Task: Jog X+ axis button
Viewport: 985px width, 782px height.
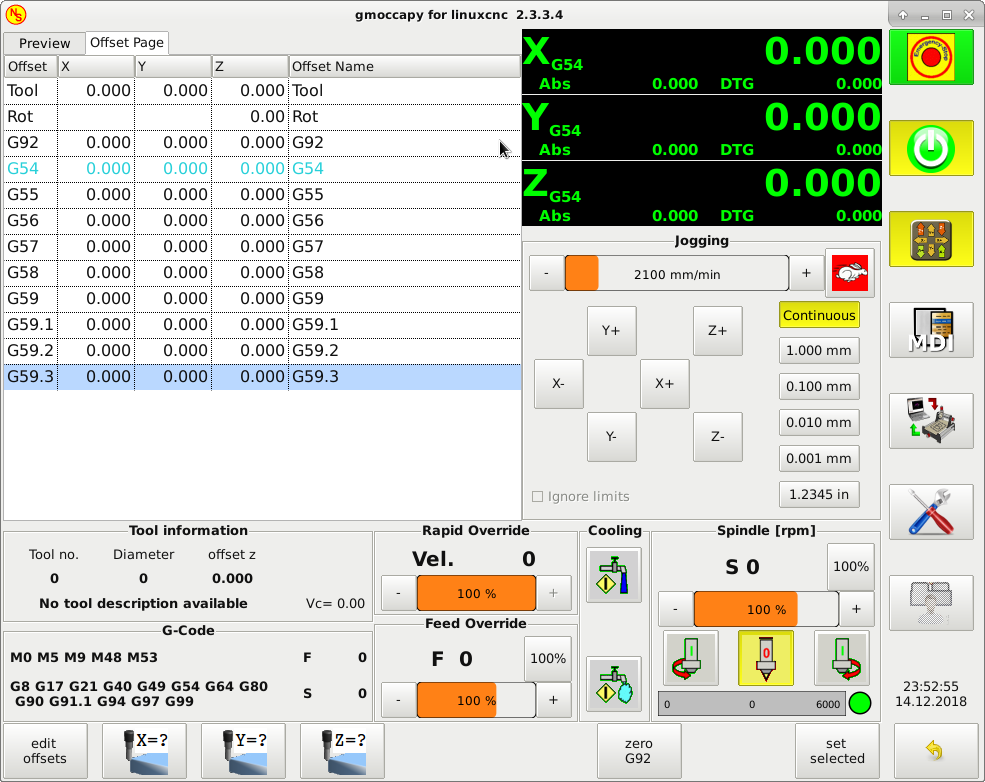Action: (665, 384)
